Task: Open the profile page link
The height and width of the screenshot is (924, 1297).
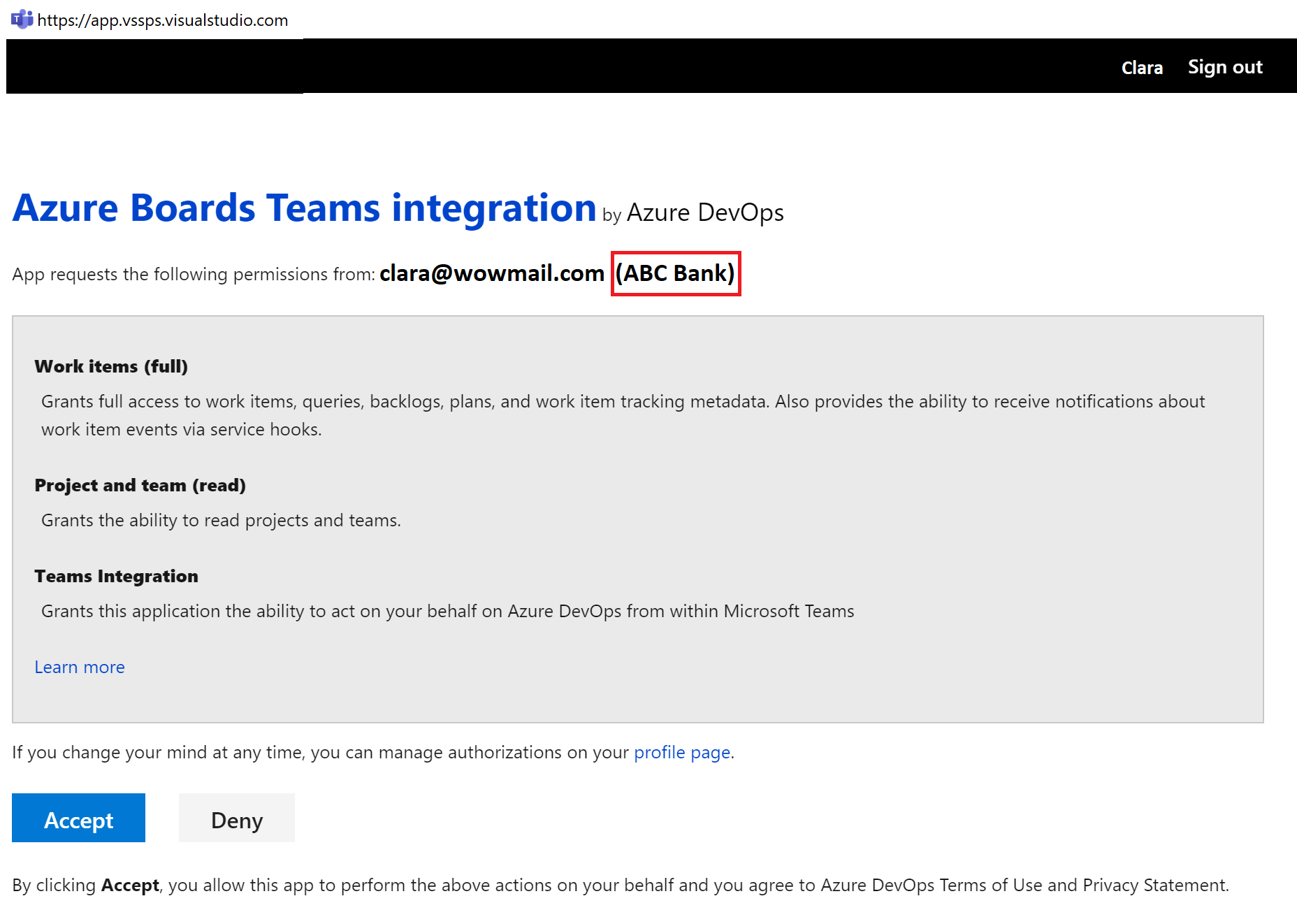Action: coord(682,752)
